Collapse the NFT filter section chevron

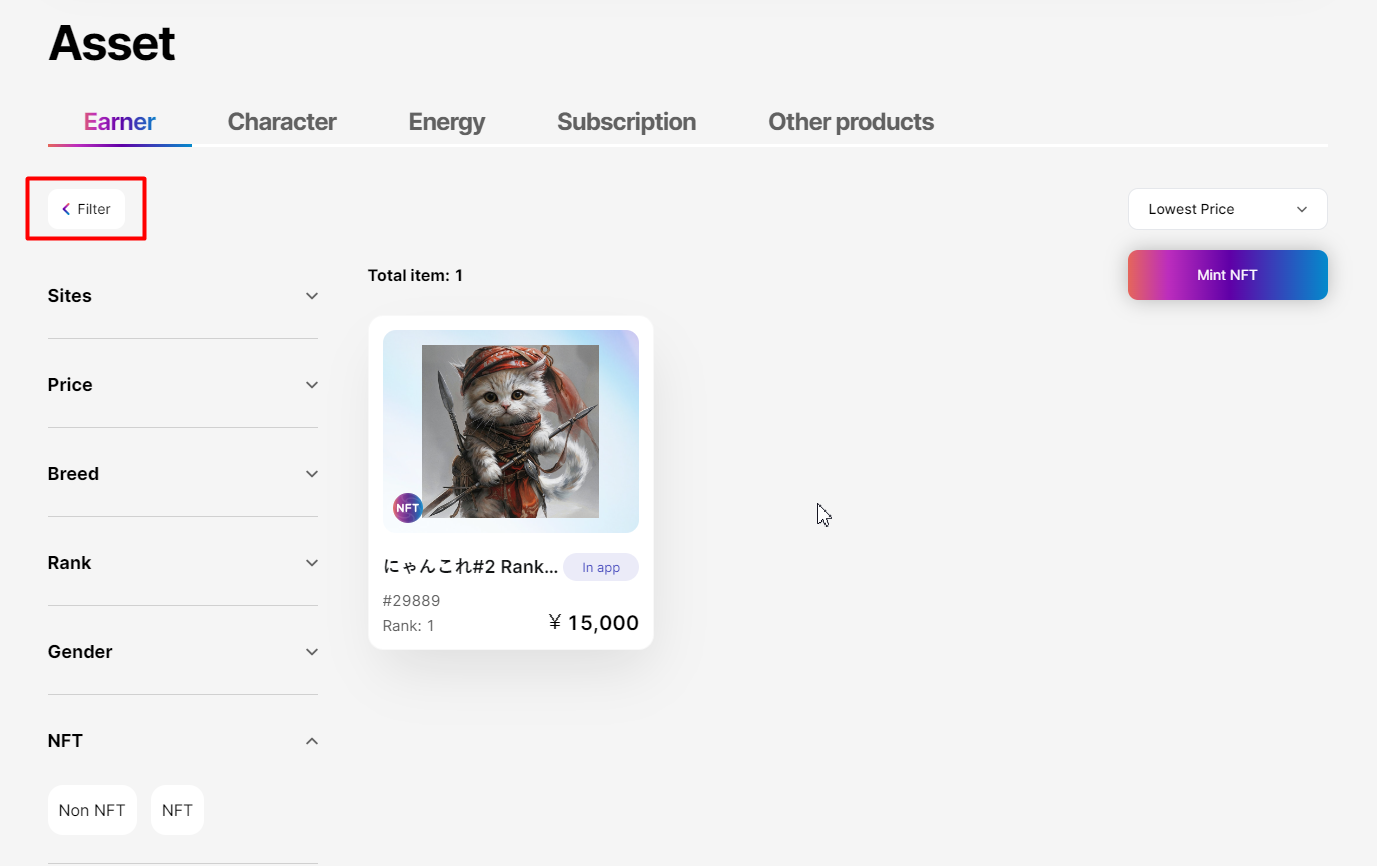(312, 741)
